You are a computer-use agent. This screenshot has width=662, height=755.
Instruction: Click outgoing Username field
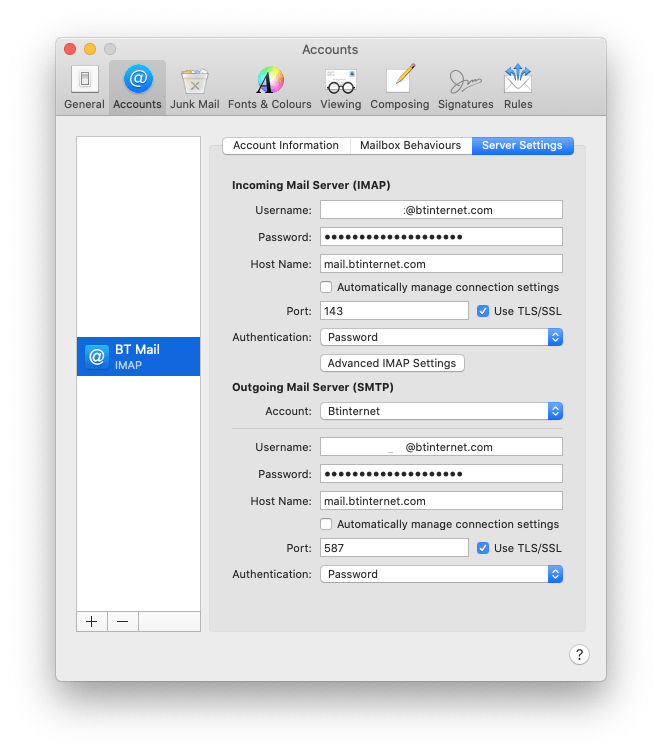pyautogui.click(x=441, y=447)
